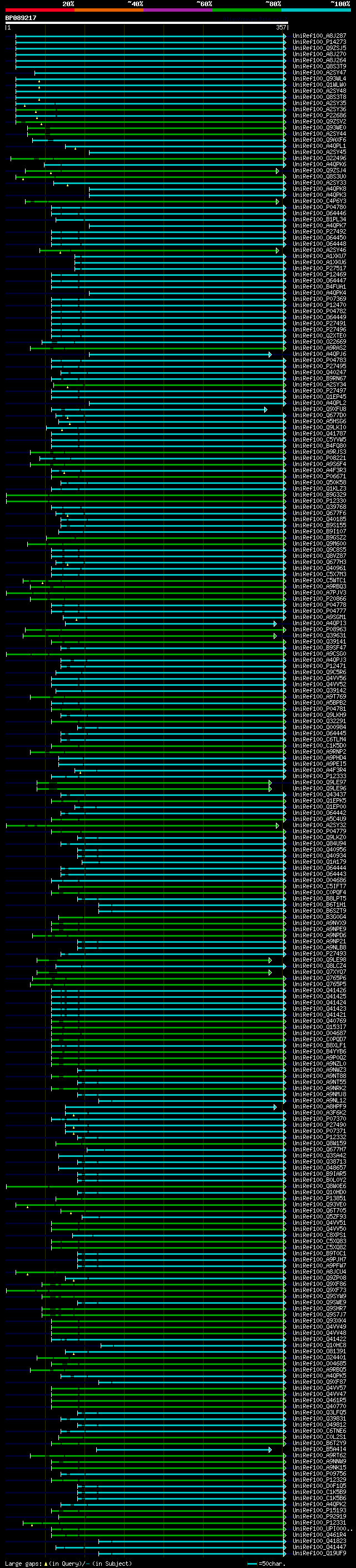Viewport: 356px width, 1568px height.
Task: Click the purple ~60% identity legend segment
Action: pyautogui.click(x=179, y=10)
